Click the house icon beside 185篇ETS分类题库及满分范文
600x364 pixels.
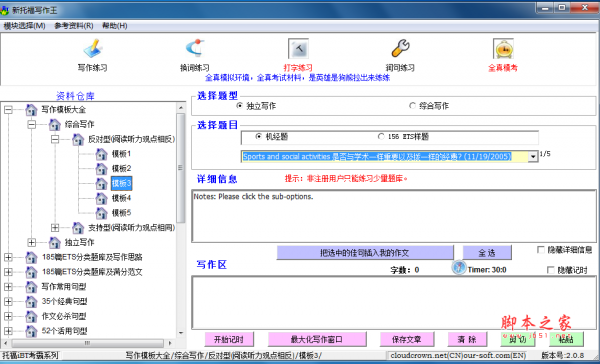[31, 272]
